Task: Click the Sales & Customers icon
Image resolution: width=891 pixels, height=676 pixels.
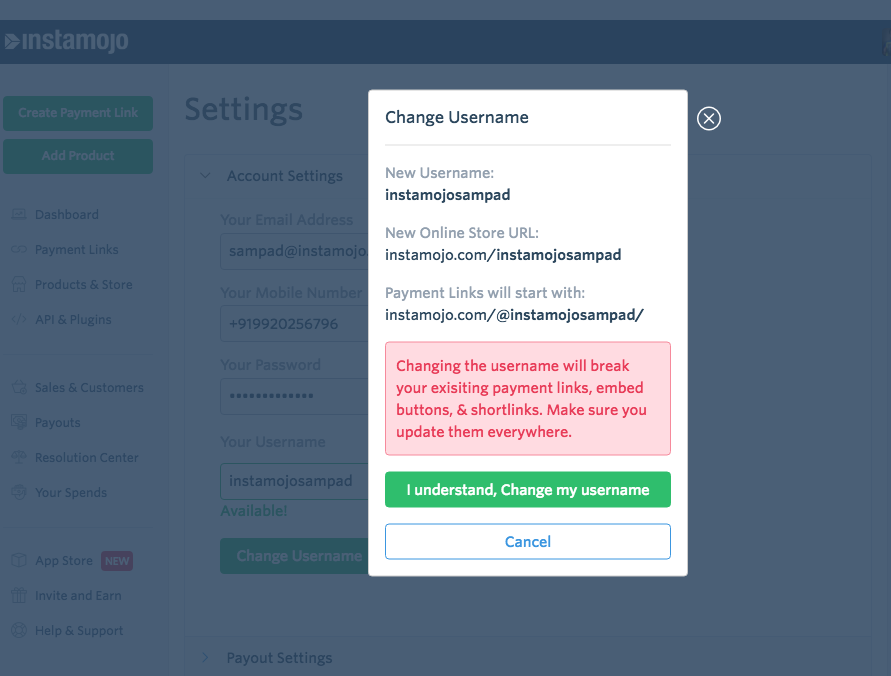Action: (18, 388)
